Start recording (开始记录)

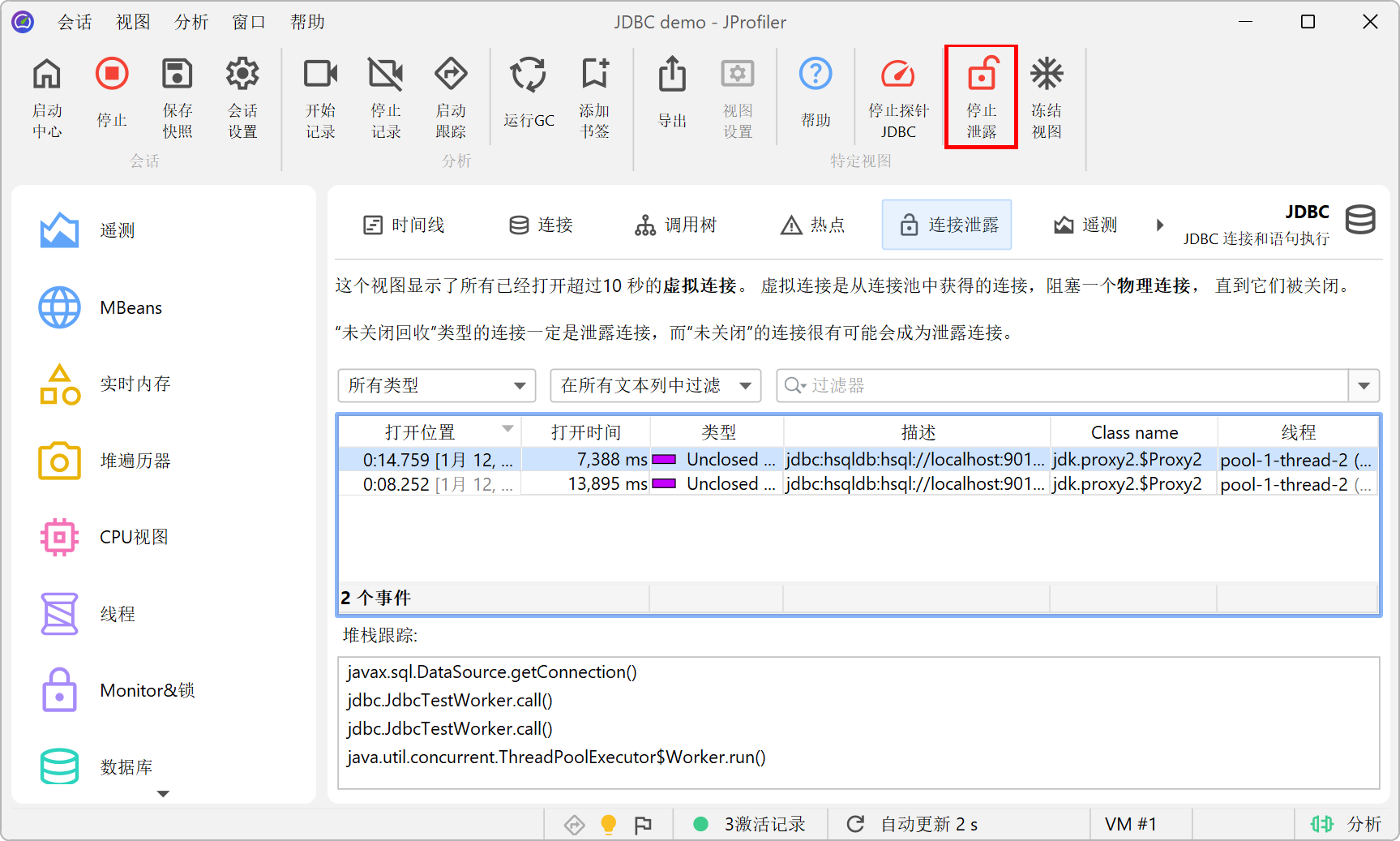point(320,97)
